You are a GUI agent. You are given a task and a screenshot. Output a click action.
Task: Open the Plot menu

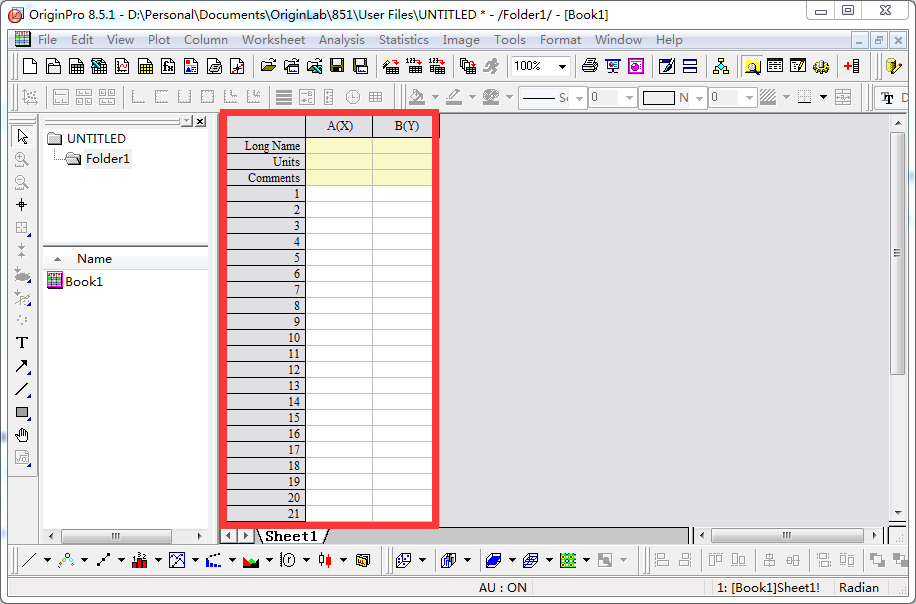[159, 40]
